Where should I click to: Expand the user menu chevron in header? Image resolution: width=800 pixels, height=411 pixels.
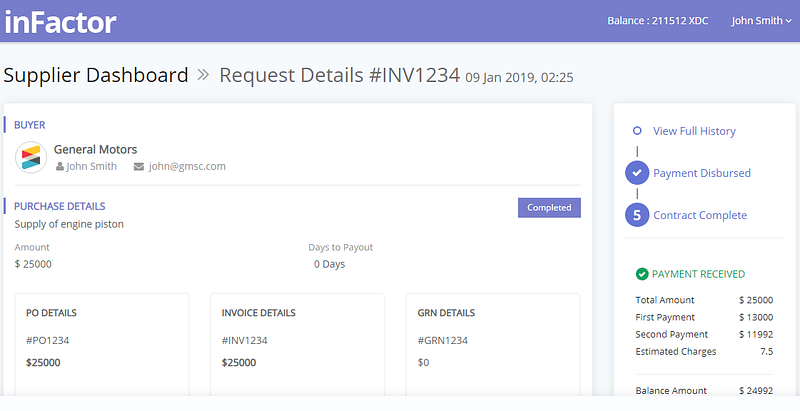(x=789, y=21)
